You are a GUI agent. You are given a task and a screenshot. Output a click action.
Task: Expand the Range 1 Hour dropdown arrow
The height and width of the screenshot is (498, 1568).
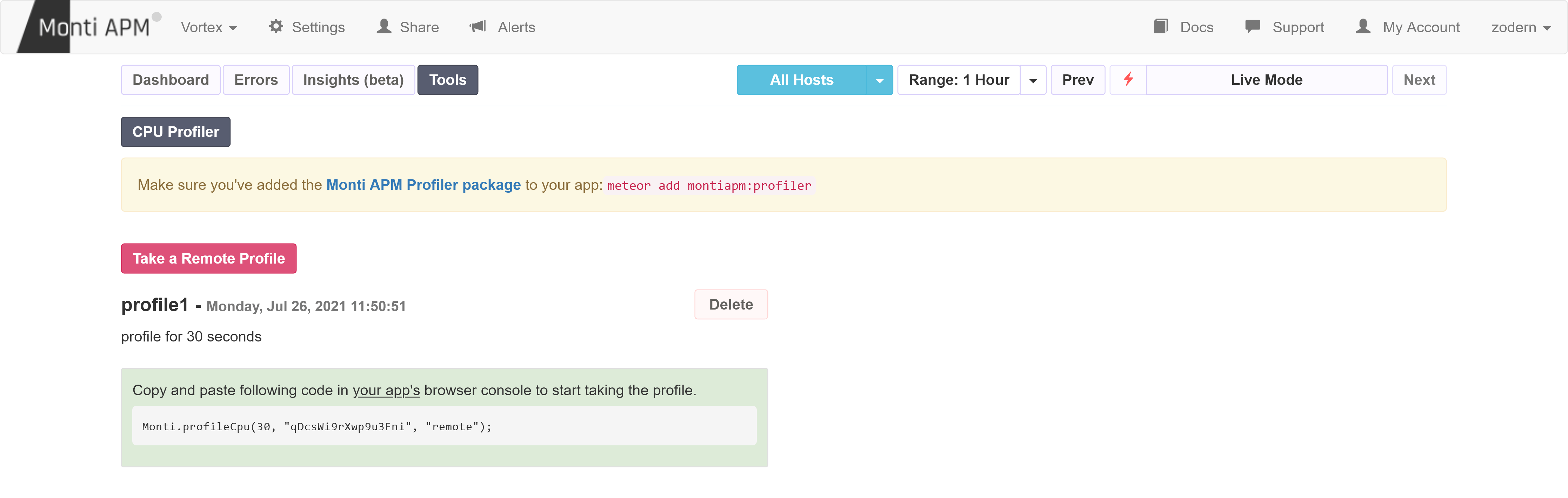coord(1033,80)
